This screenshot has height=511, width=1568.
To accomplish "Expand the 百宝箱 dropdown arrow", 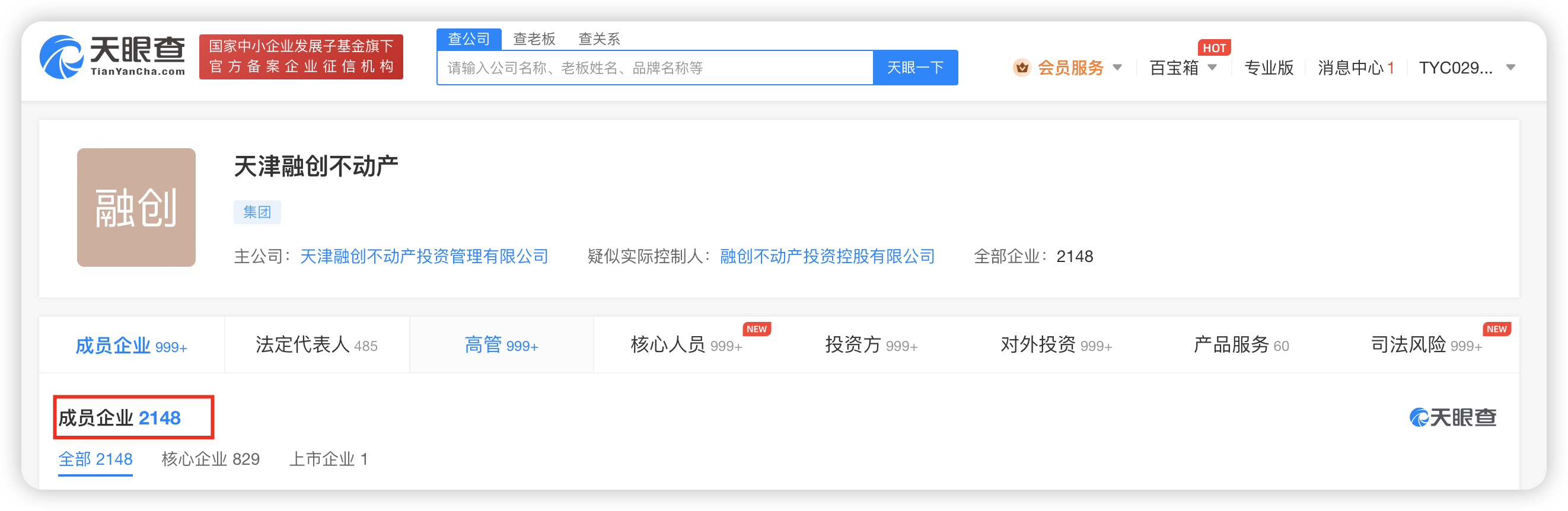I will pyautogui.click(x=1212, y=68).
